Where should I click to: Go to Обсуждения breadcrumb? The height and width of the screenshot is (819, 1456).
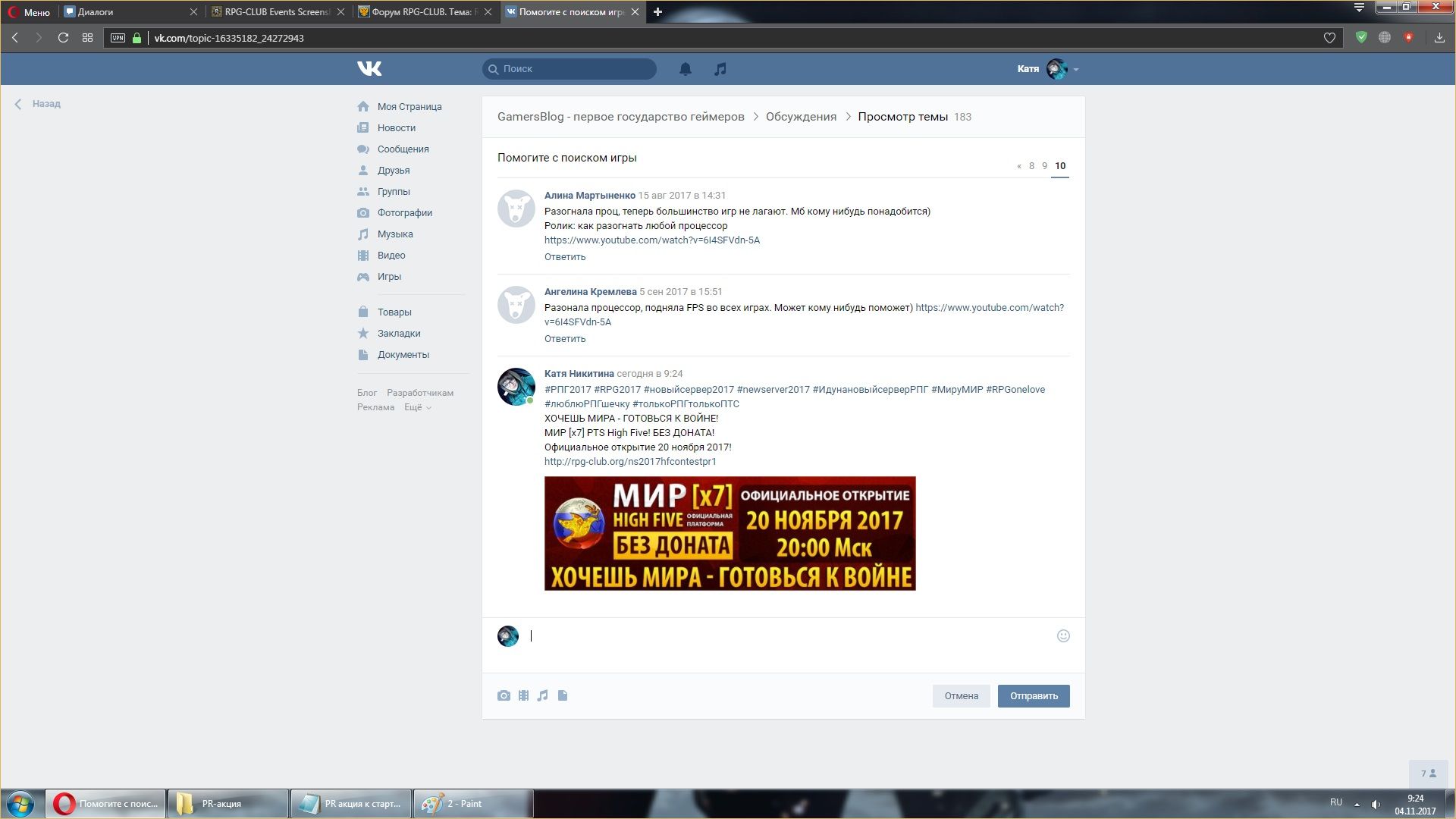pyautogui.click(x=801, y=117)
